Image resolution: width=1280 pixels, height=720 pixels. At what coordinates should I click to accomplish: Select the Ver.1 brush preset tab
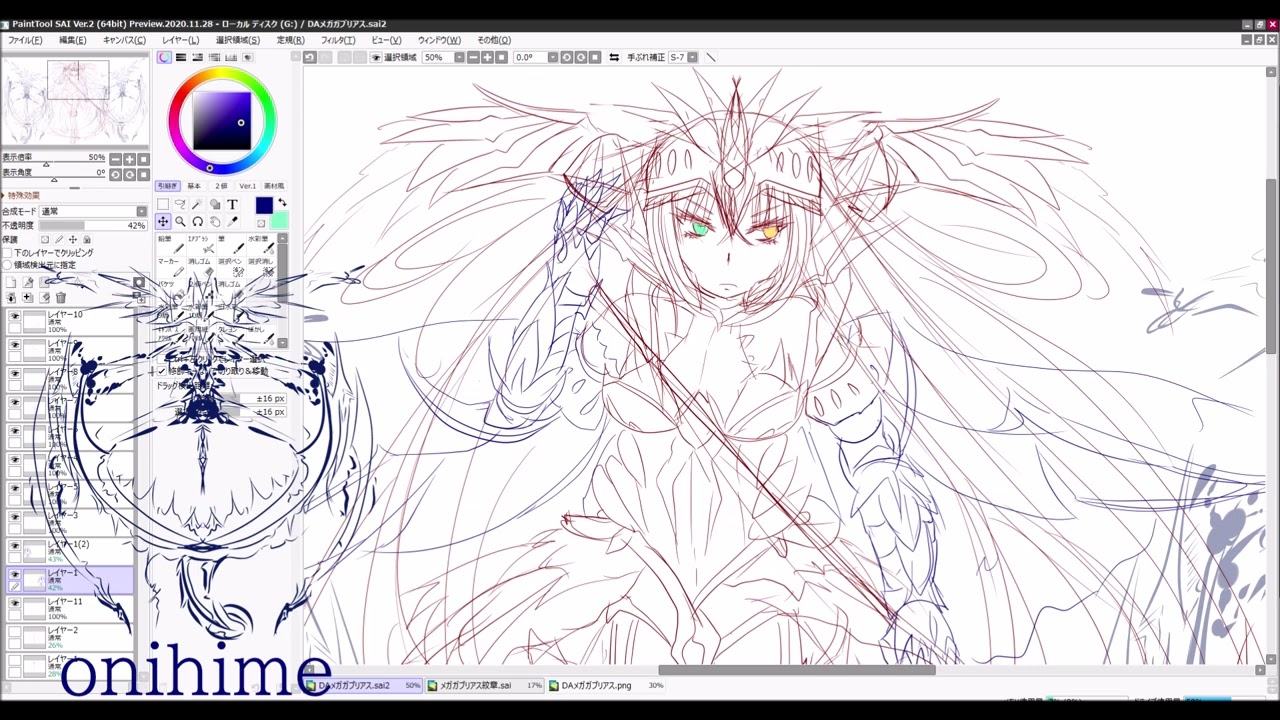point(247,186)
